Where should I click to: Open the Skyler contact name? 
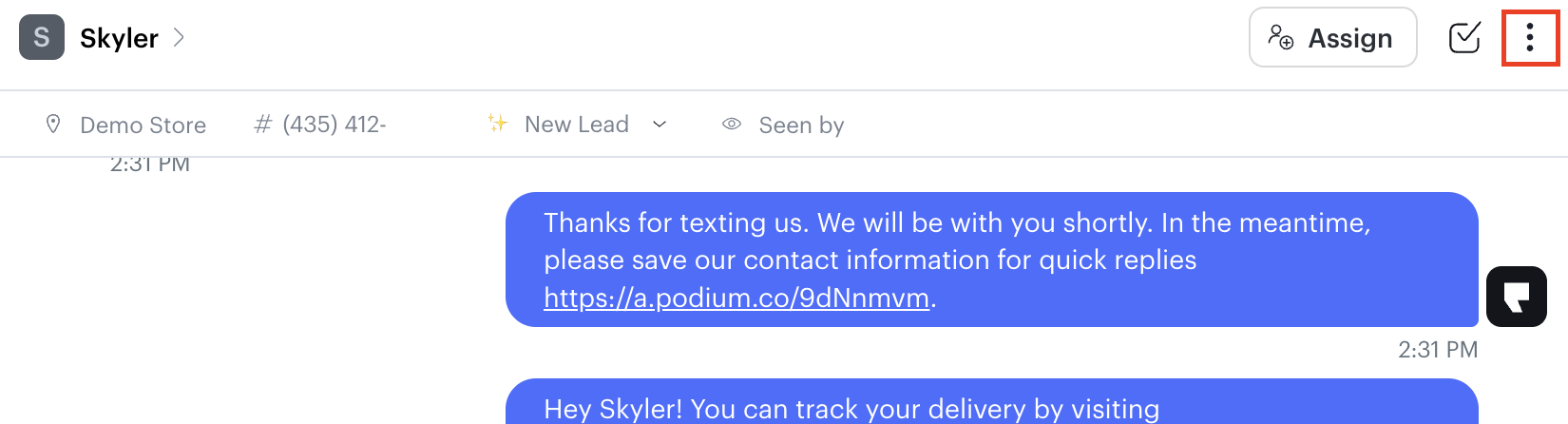click(x=119, y=38)
